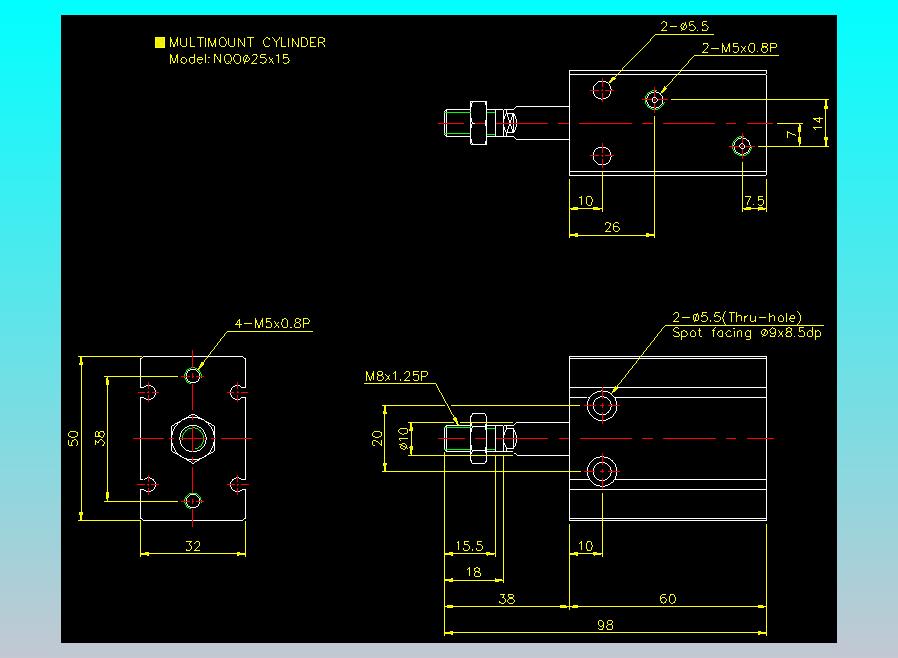Click the rod lock nut in side view

(x=478, y=439)
